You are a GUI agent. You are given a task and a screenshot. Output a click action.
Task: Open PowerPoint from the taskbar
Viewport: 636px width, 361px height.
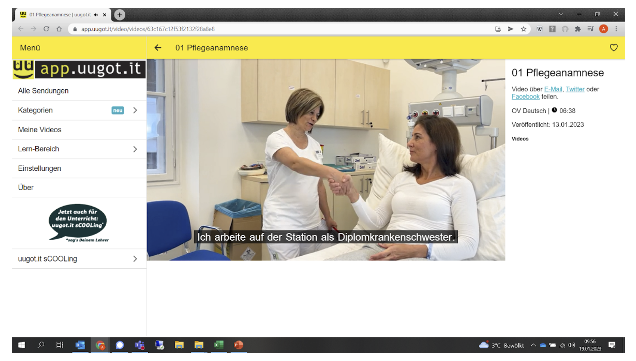(238, 345)
